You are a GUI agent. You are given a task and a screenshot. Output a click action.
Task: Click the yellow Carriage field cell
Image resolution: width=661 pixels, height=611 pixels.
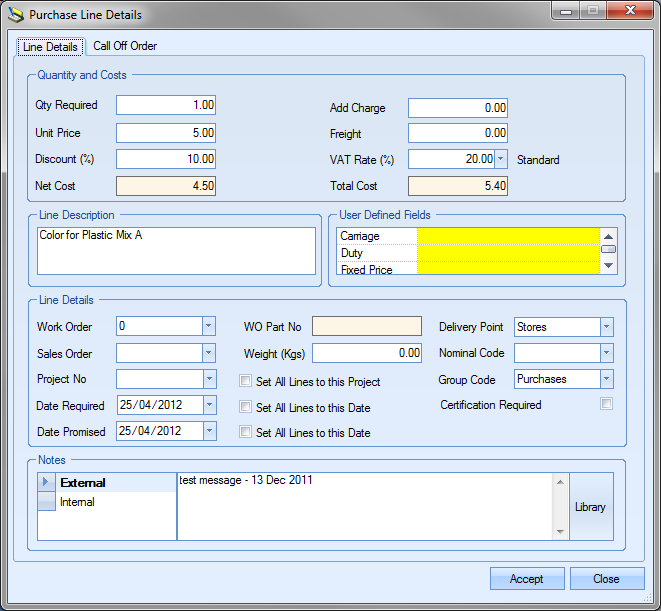508,236
